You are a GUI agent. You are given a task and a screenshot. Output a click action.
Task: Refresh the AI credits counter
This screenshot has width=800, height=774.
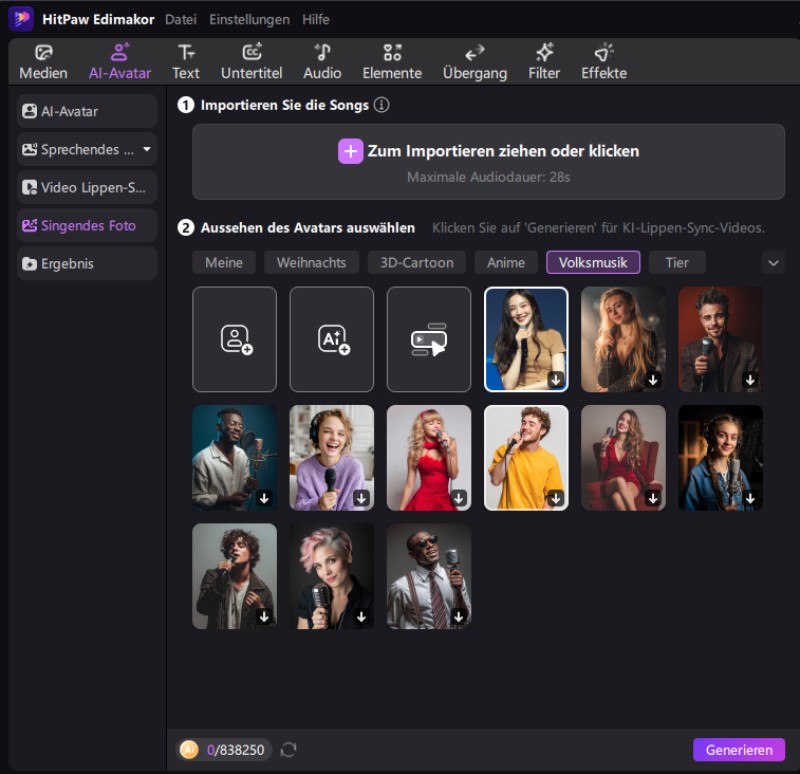[x=289, y=748]
